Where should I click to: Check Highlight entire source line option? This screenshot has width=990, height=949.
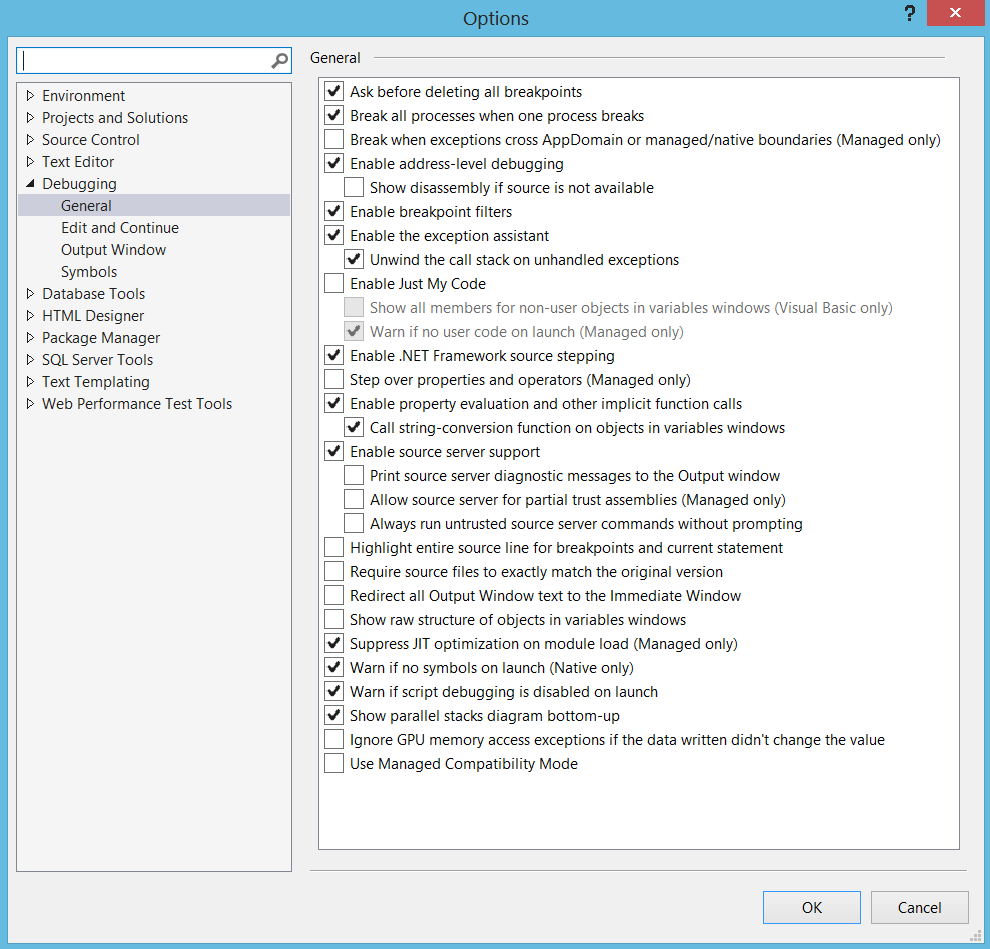[334, 548]
